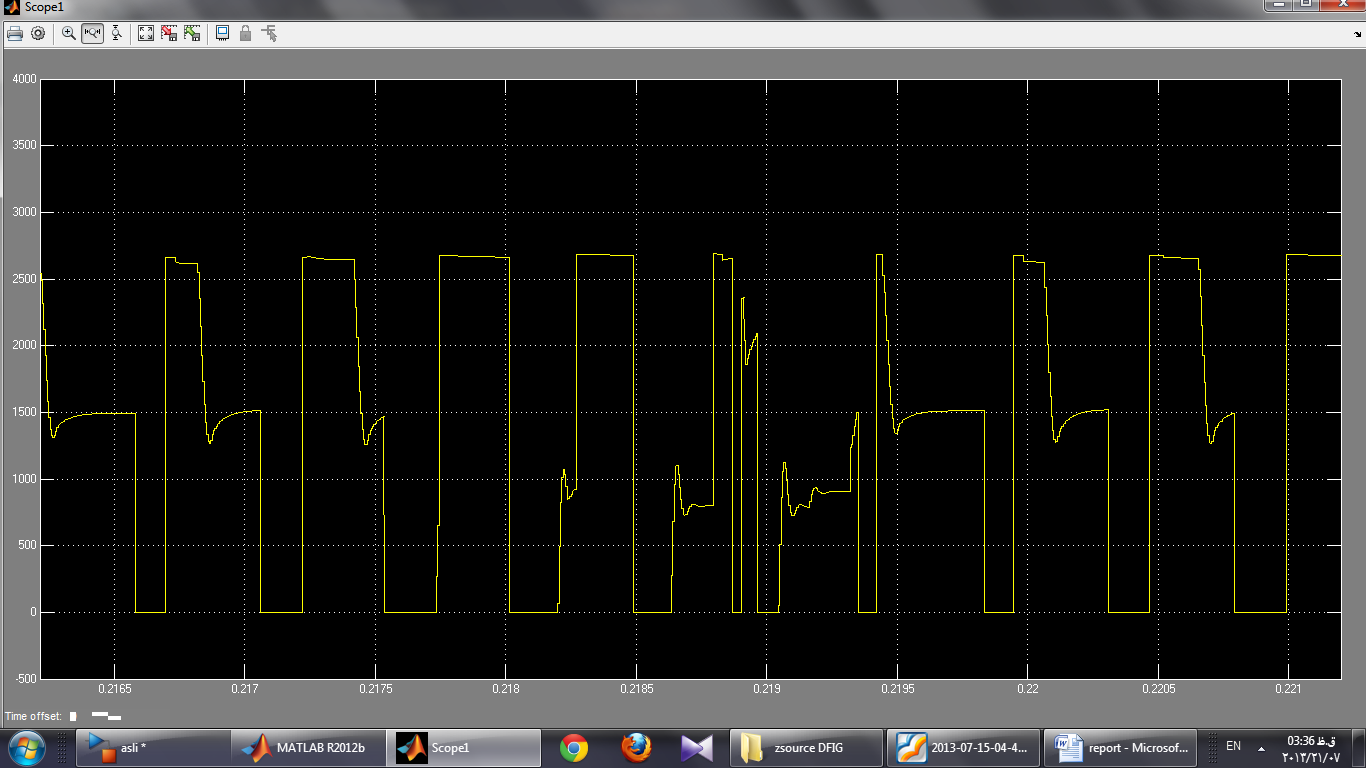Open the Windows Start menu
The height and width of the screenshot is (768, 1366).
click(25, 747)
